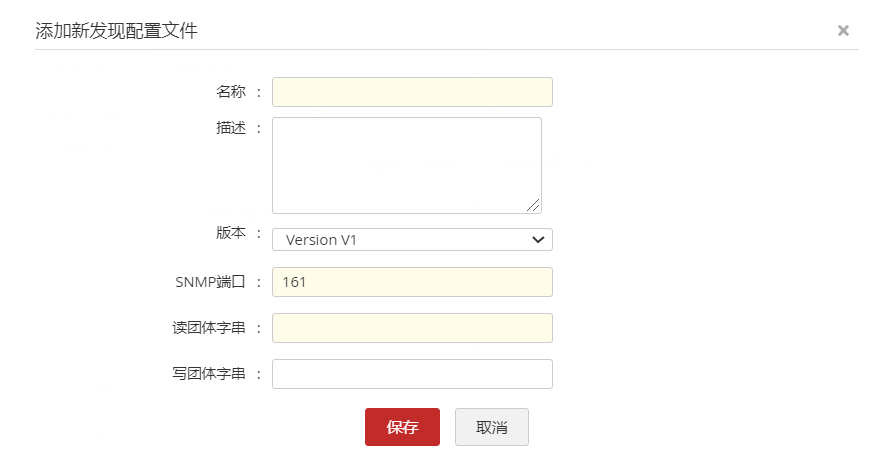Viewport: 879px width, 462px height.
Task: Focus the 描述 description text area
Action: [406, 165]
